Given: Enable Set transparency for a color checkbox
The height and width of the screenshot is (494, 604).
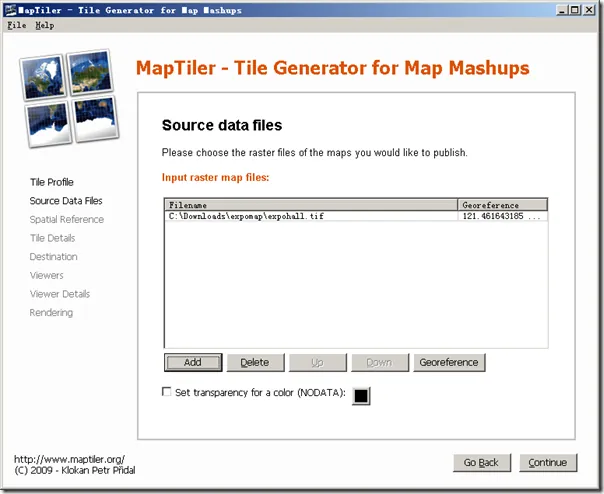Looking at the screenshot, I should pyautogui.click(x=166, y=392).
